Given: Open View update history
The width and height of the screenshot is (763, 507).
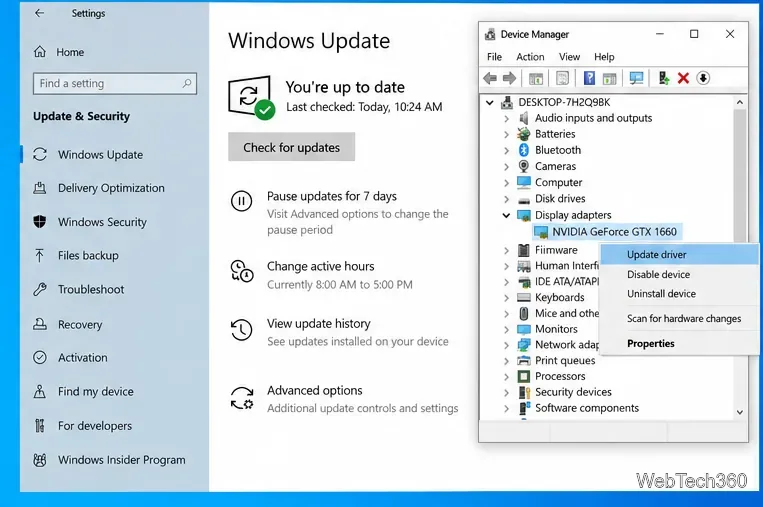Looking at the screenshot, I should (x=319, y=324).
